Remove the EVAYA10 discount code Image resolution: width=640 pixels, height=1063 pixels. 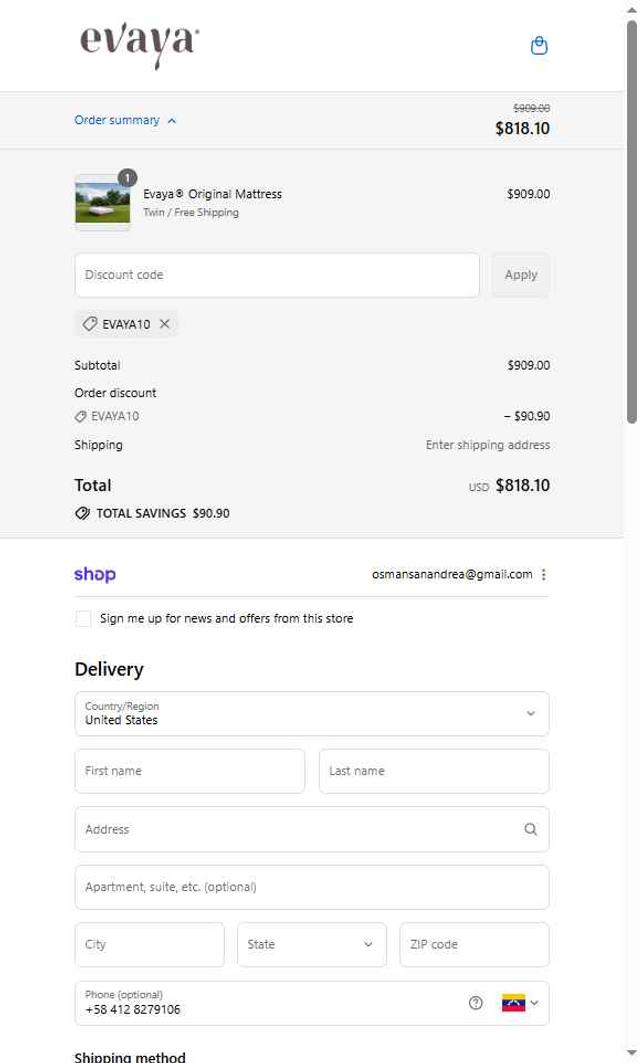[x=165, y=324]
